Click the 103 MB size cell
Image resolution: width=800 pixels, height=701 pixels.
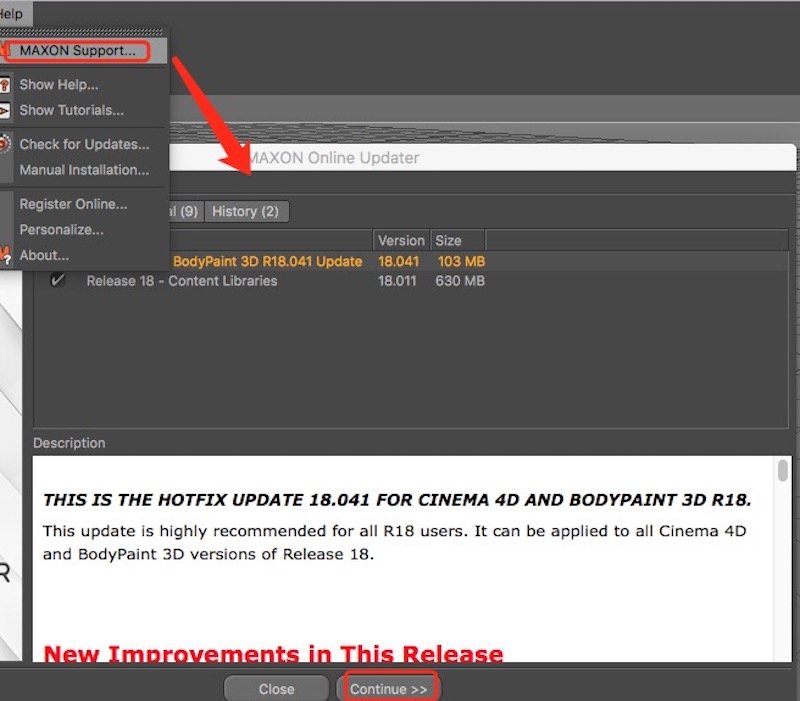point(461,261)
